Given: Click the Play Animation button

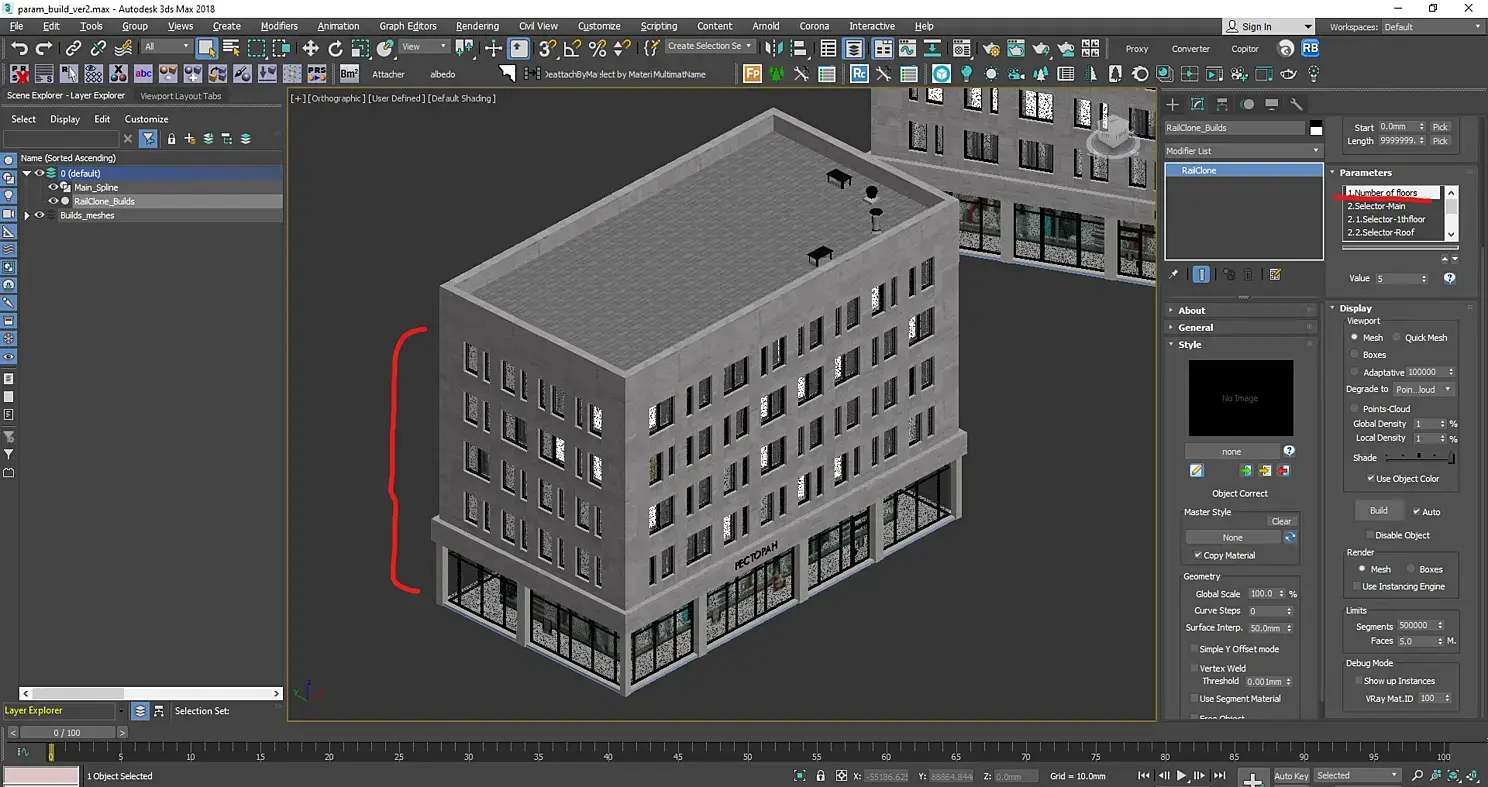Looking at the screenshot, I should point(1181,776).
